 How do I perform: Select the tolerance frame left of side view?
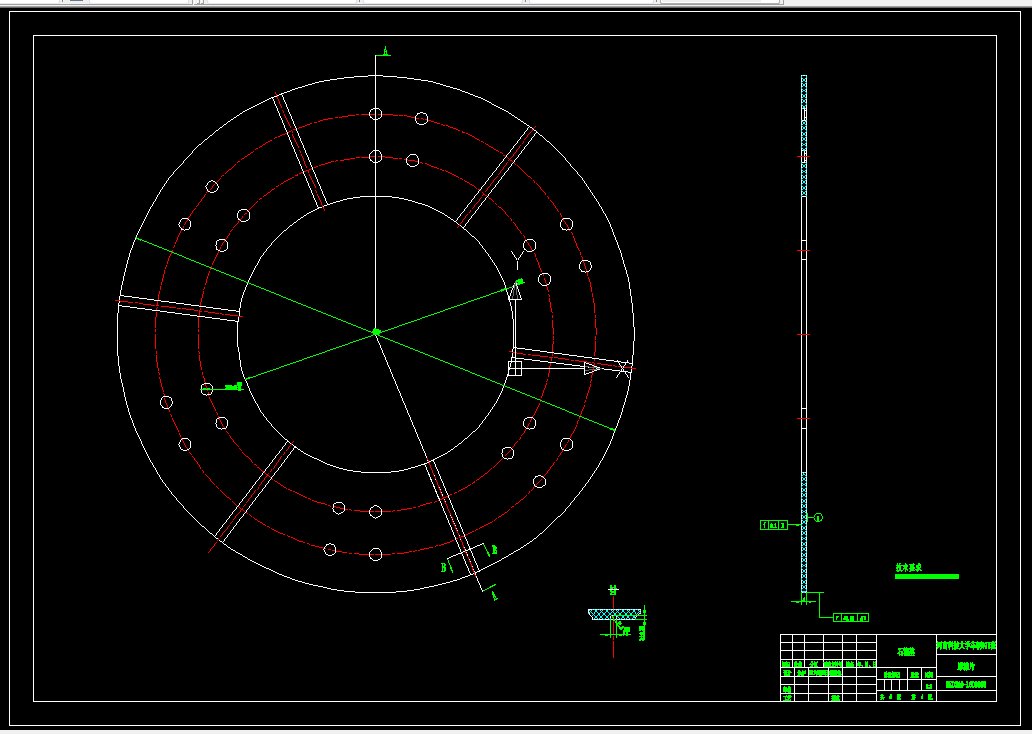[x=775, y=525]
